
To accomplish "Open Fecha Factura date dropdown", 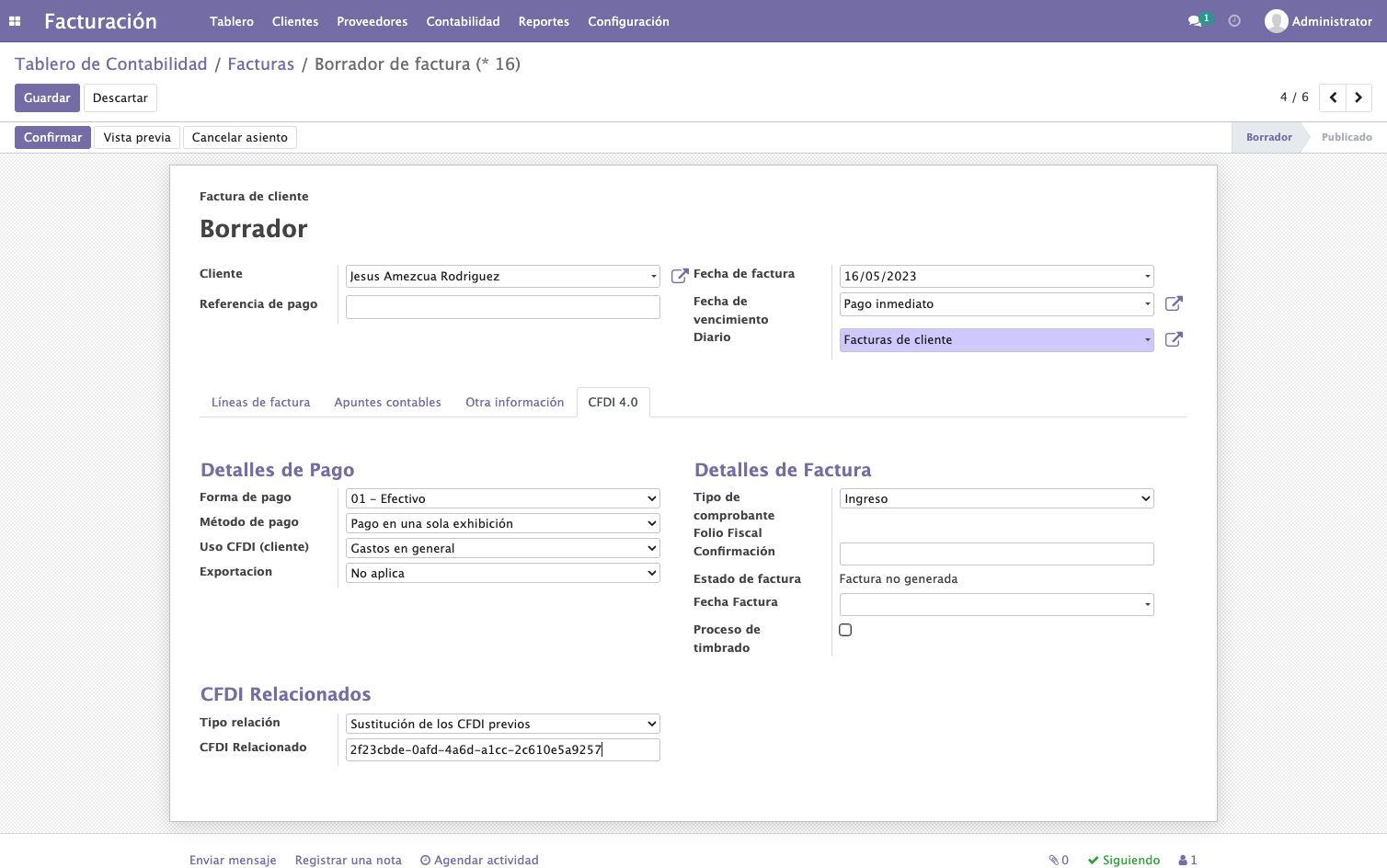I will click(997, 604).
